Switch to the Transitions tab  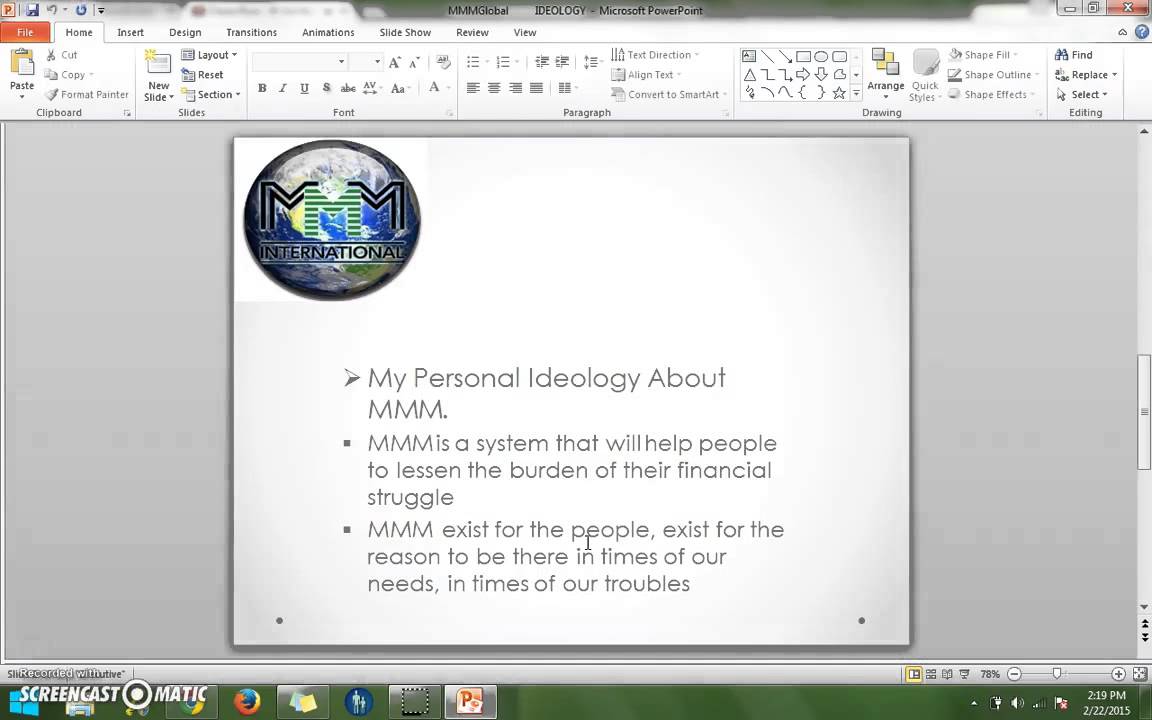(251, 32)
